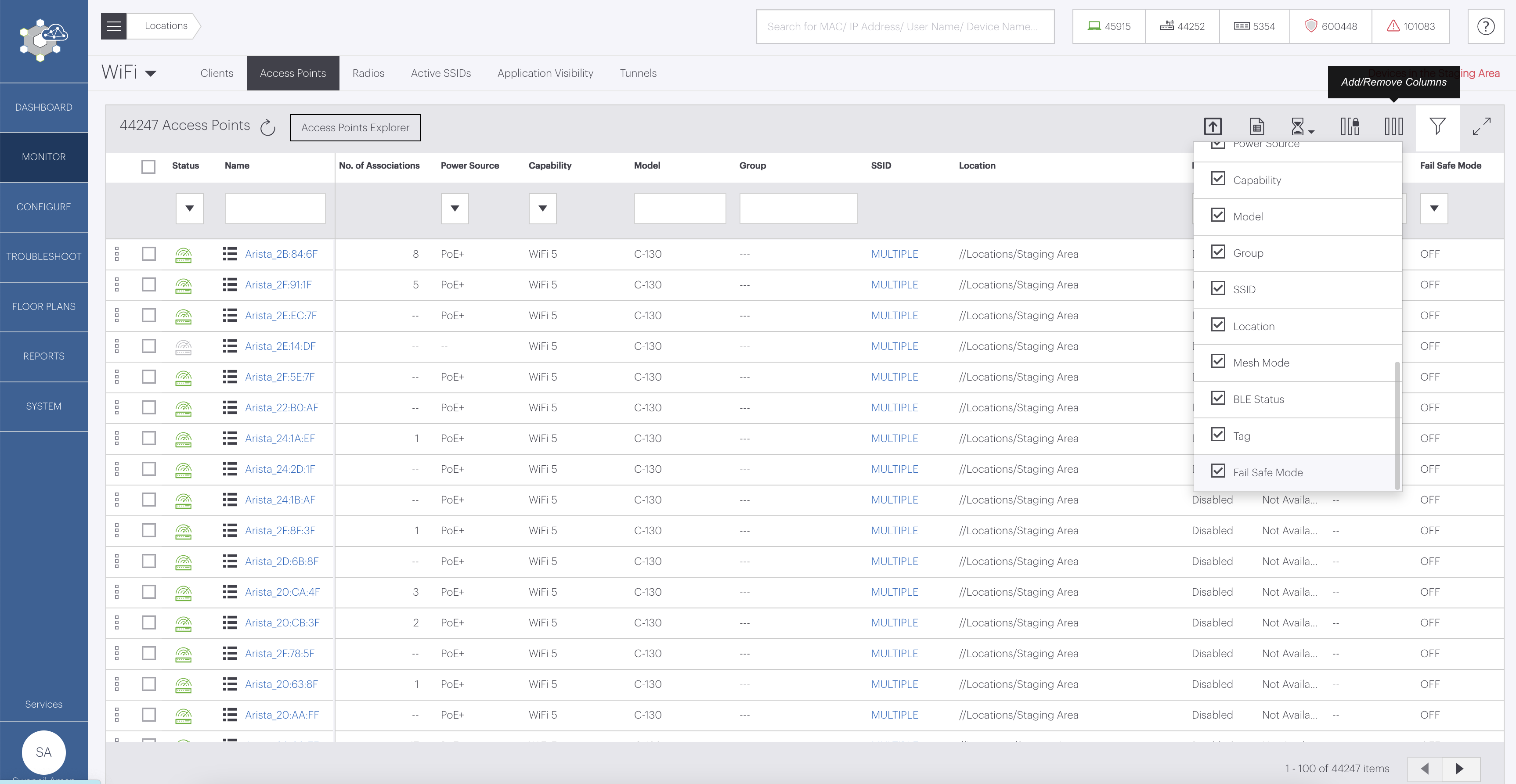The height and width of the screenshot is (784, 1516).
Task: Click the upload/export arrow icon in toolbar
Action: 1213,126
